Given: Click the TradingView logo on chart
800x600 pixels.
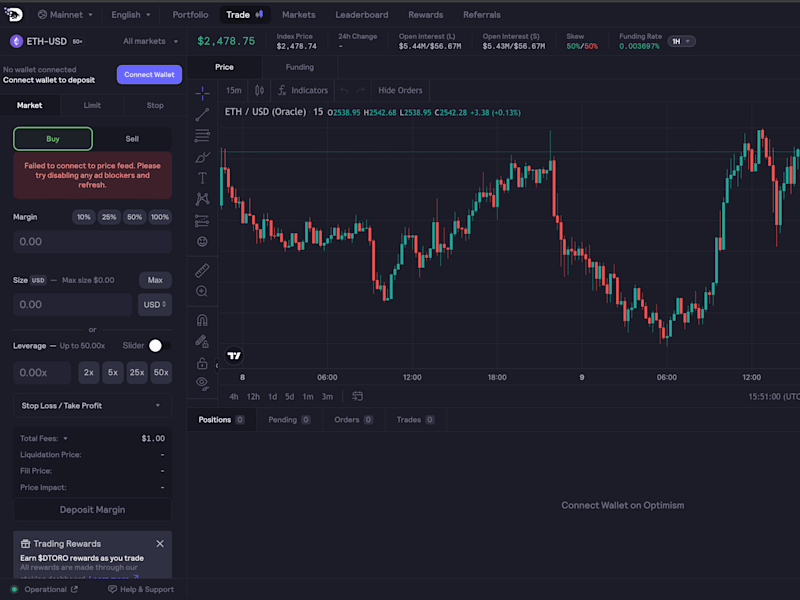Looking at the screenshot, I should (x=234, y=356).
